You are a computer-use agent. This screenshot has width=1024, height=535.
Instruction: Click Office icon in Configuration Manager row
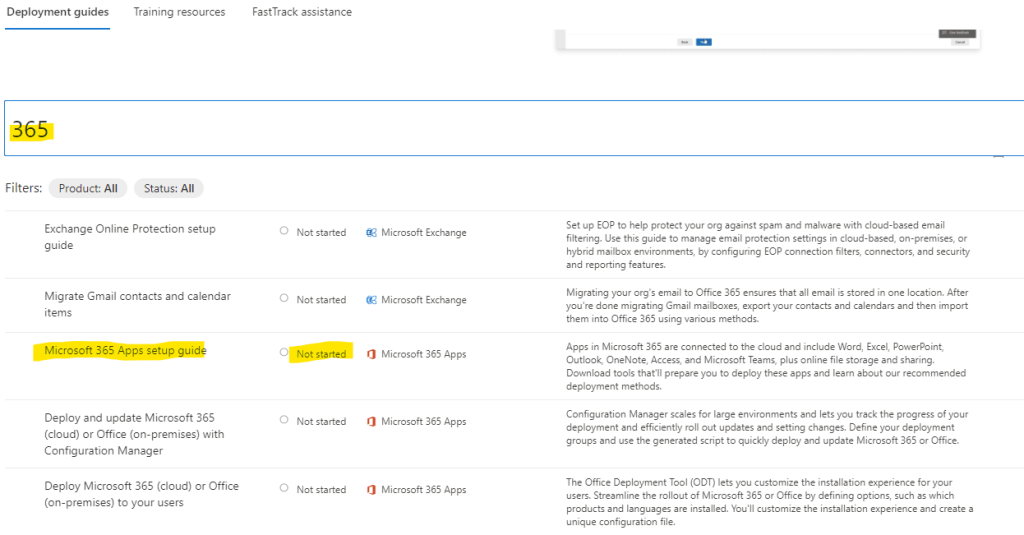pos(371,422)
